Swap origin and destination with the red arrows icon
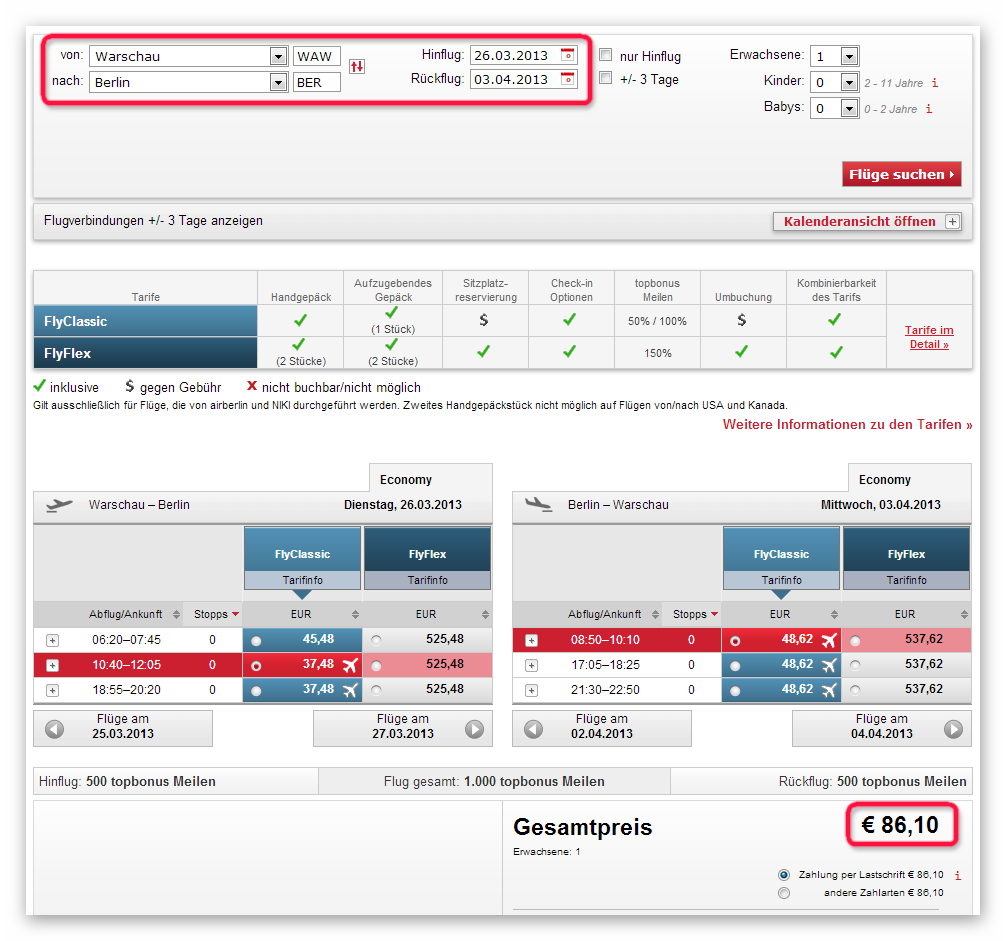Screen dimensions: 1006x941 tap(357, 66)
